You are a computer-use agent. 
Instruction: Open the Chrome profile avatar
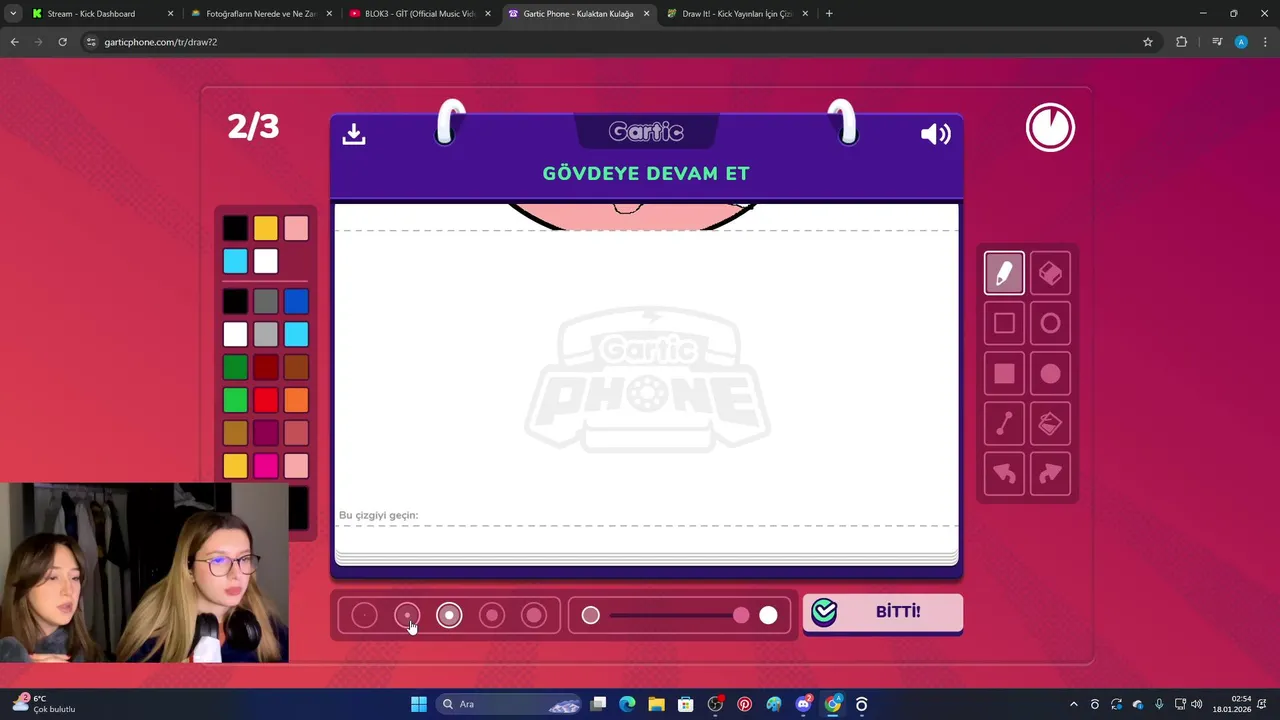click(x=1241, y=42)
